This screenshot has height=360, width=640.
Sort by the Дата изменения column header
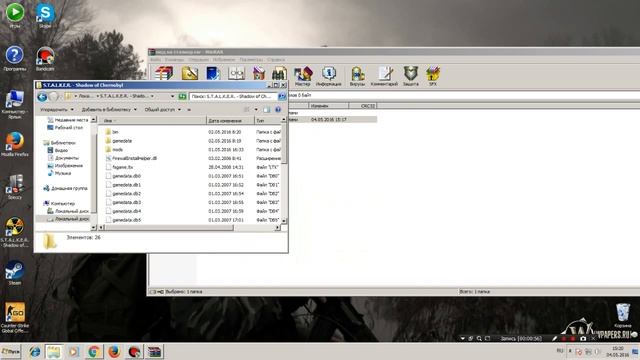(x=230, y=120)
